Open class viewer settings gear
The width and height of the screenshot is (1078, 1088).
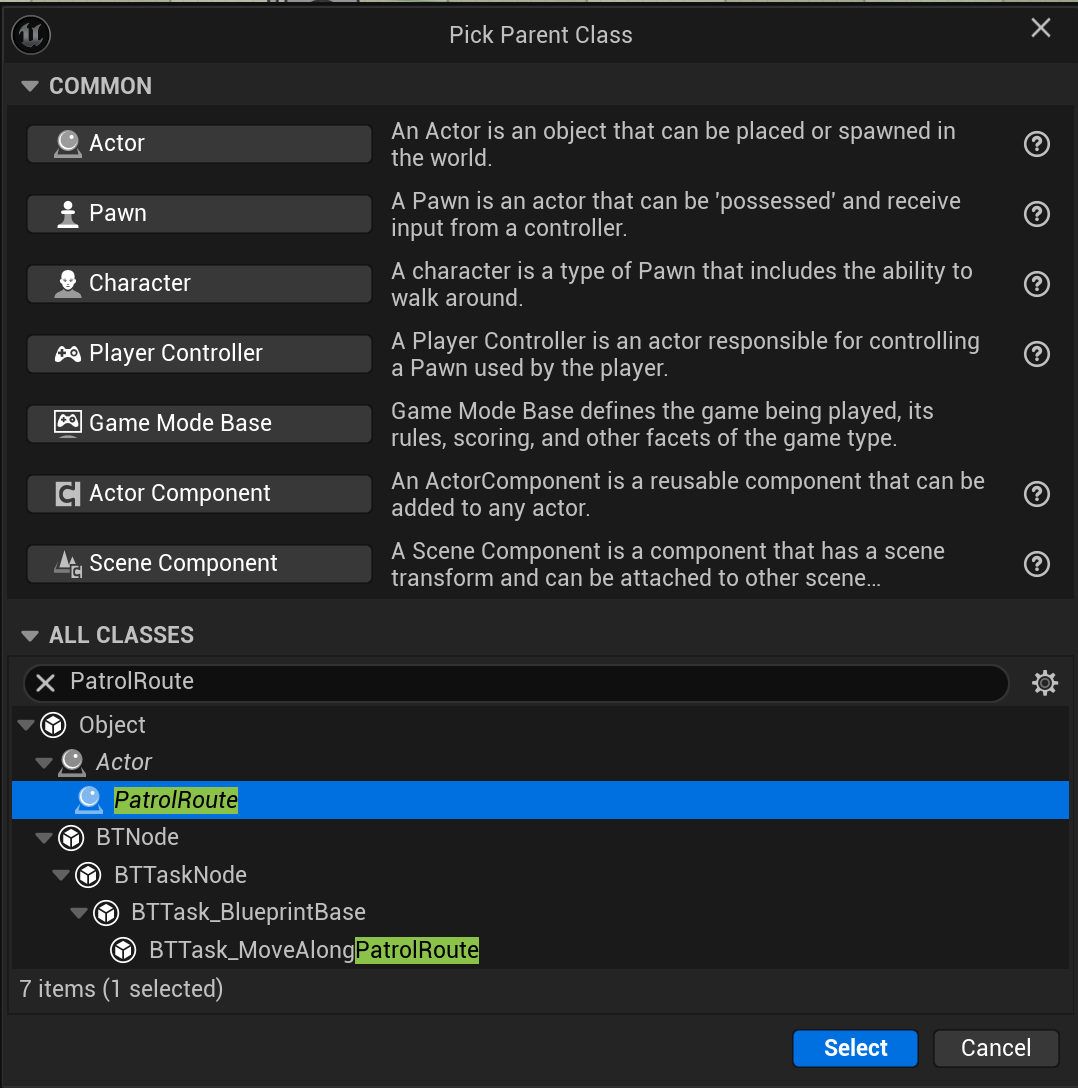point(1045,683)
